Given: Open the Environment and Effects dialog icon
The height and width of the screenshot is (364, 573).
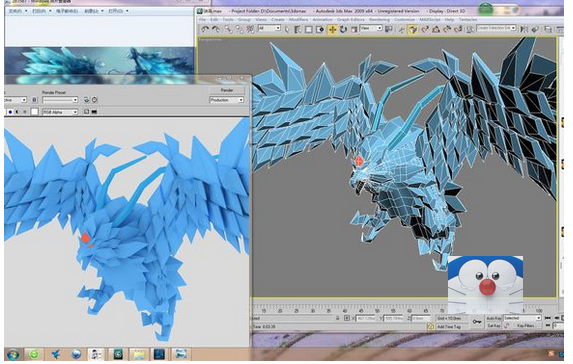Looking at the screenshot, I should point(95,100).
